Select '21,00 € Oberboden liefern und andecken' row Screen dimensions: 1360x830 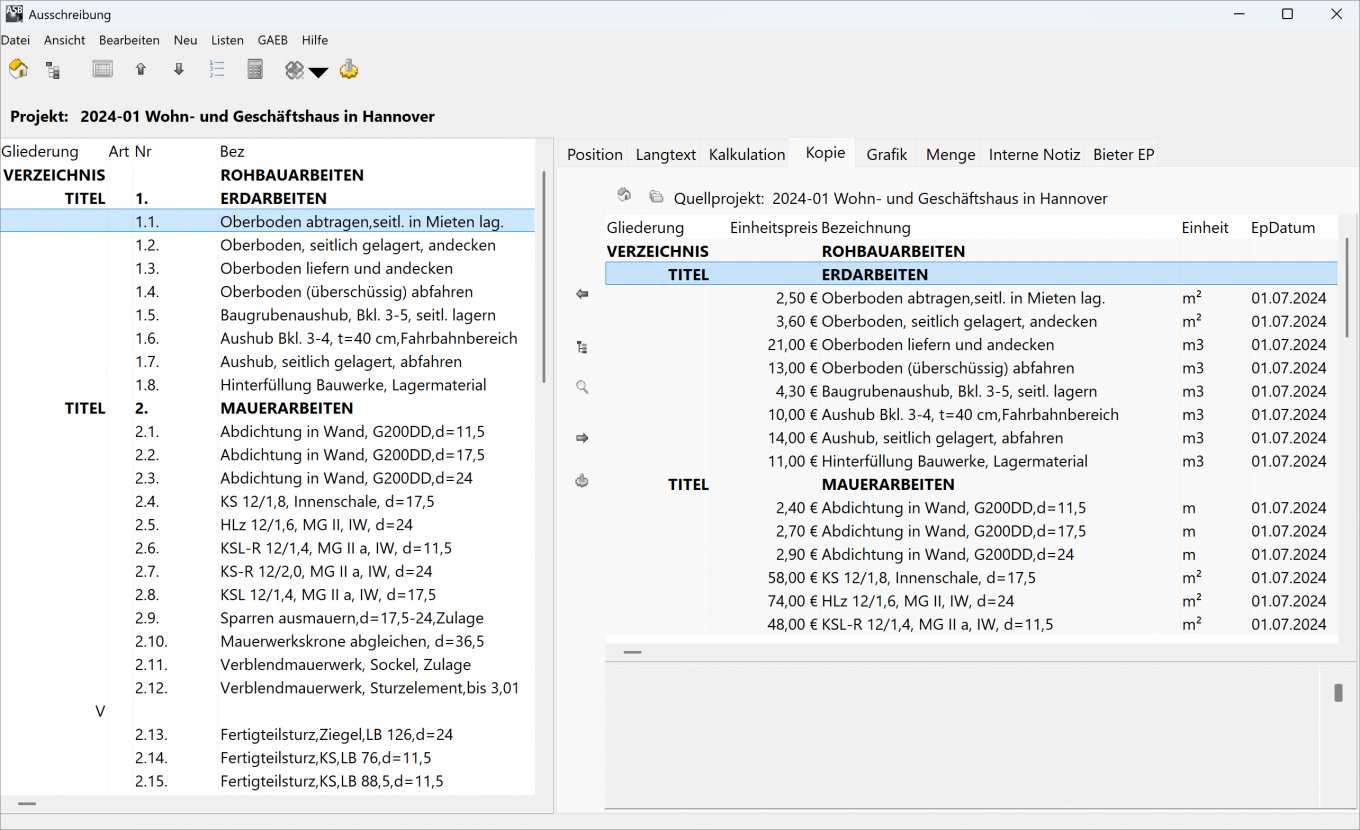click(x=971, y=344)
